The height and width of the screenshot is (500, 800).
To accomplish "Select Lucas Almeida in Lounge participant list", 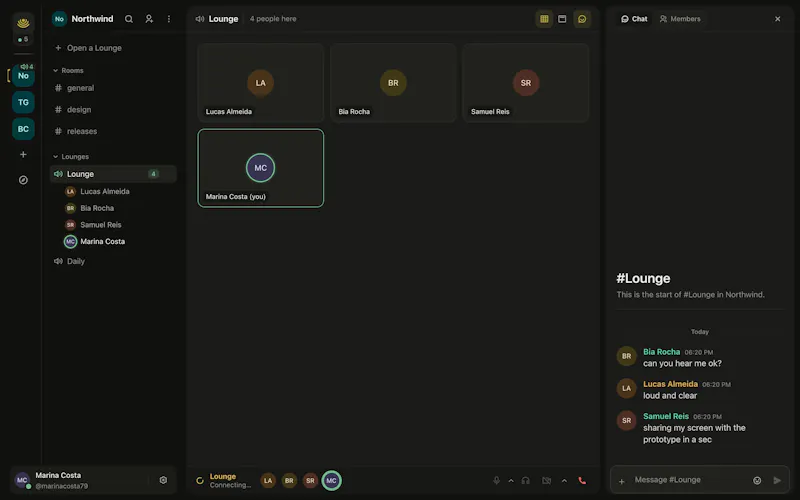I will (97, 191).
